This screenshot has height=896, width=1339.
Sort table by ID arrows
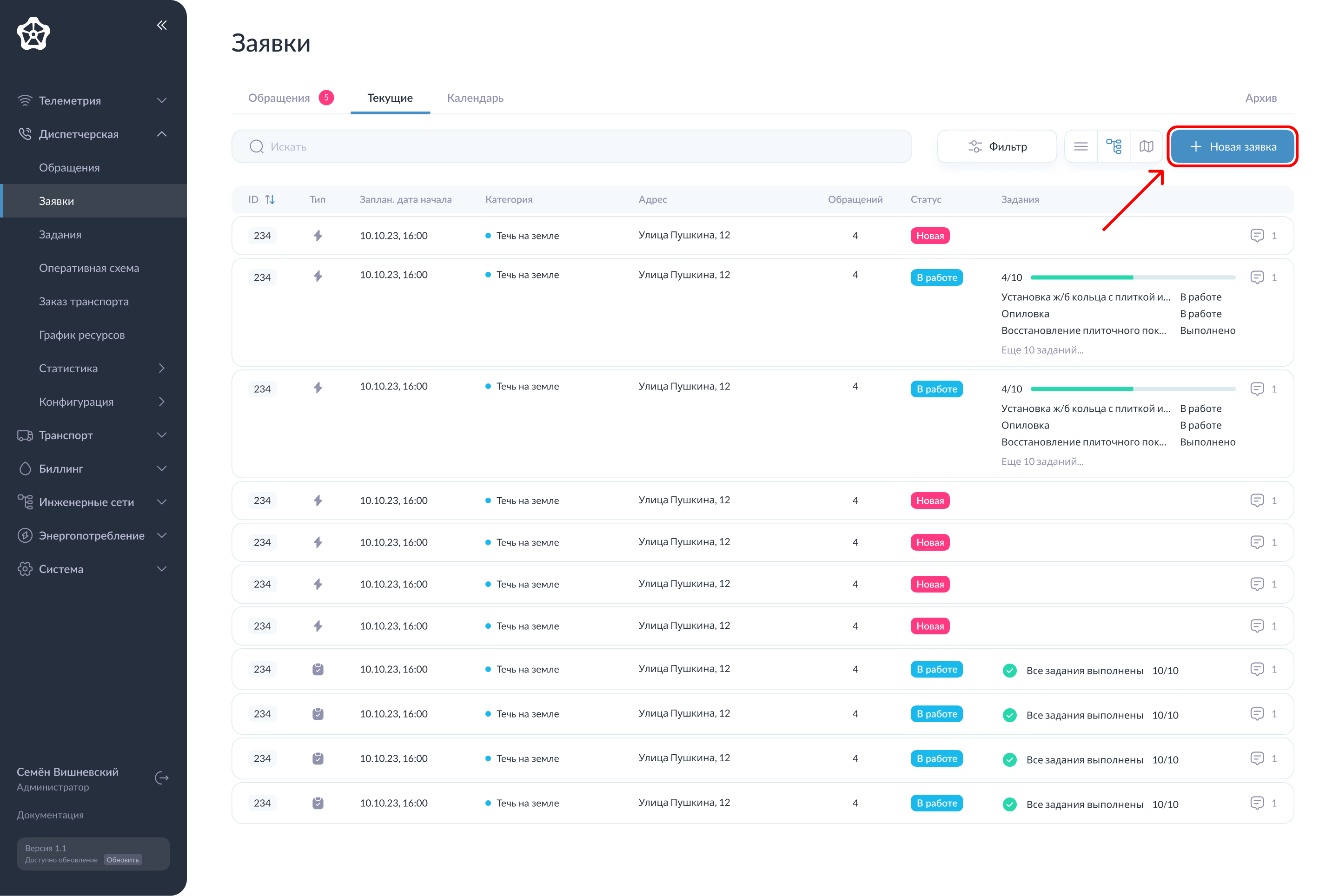pos(270,199)
